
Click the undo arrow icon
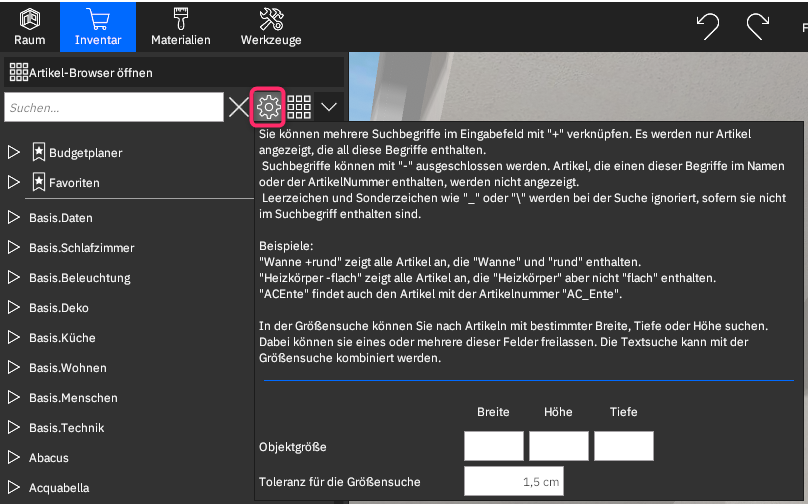click(x=708, y=26)
